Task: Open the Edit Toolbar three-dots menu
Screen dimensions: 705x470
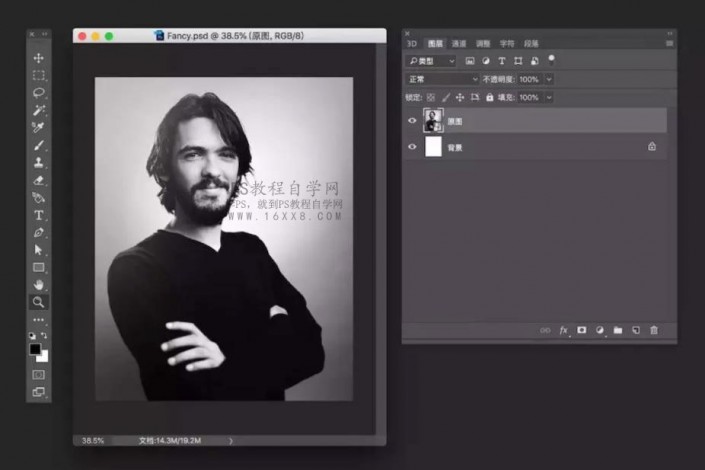Action: click(x=39, y=320)
